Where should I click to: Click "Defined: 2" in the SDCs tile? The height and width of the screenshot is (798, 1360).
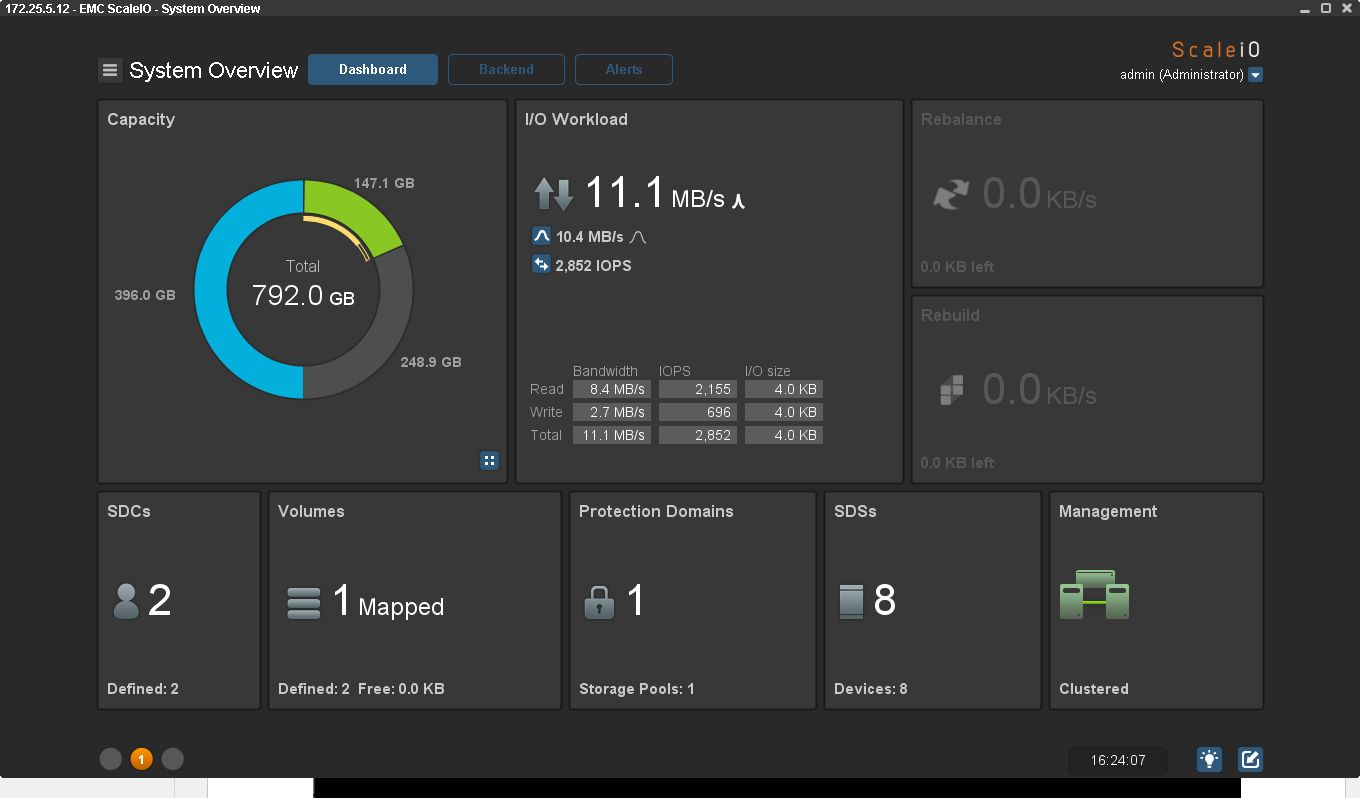pos(143,689)
